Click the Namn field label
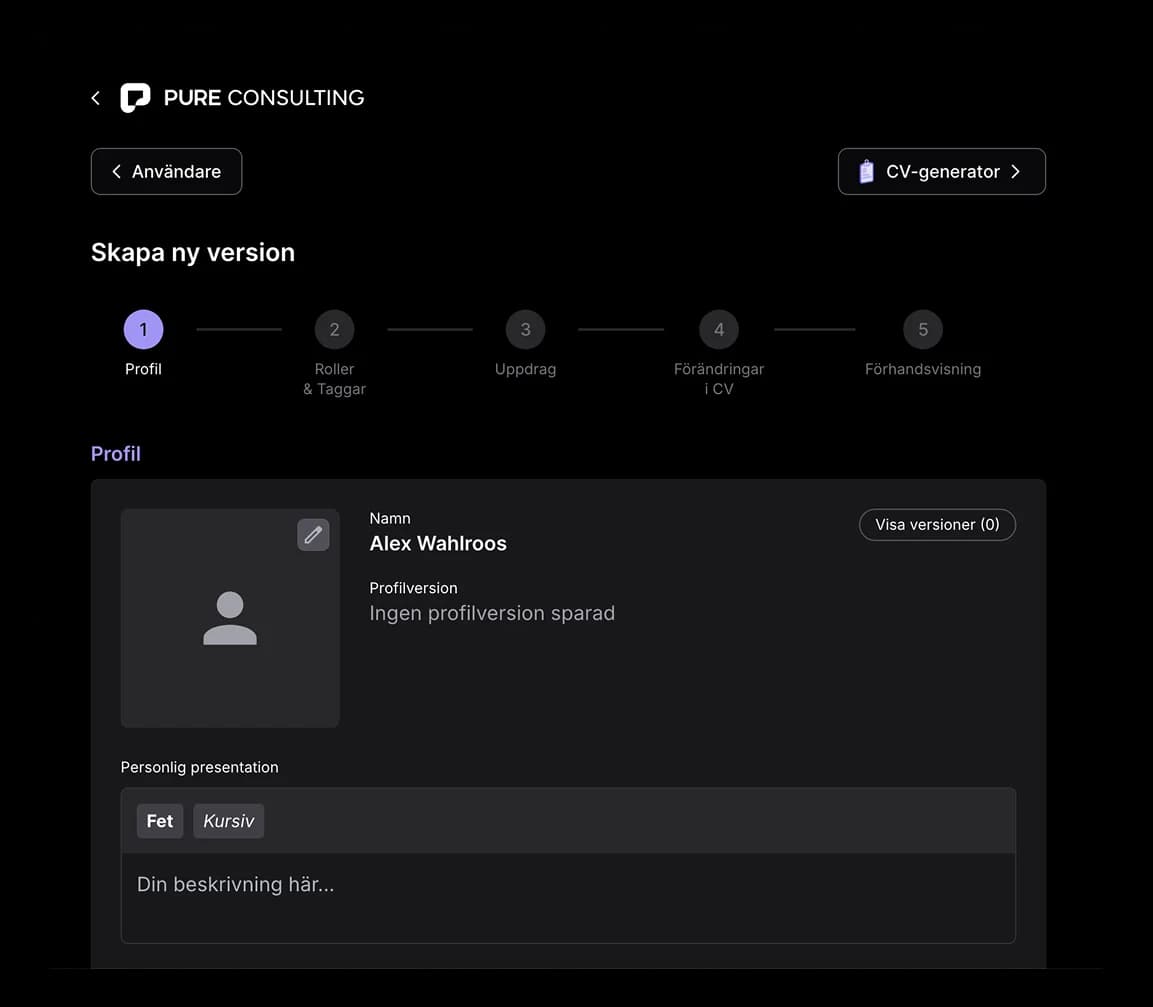 pyautogui.click(x=390, y=519)
